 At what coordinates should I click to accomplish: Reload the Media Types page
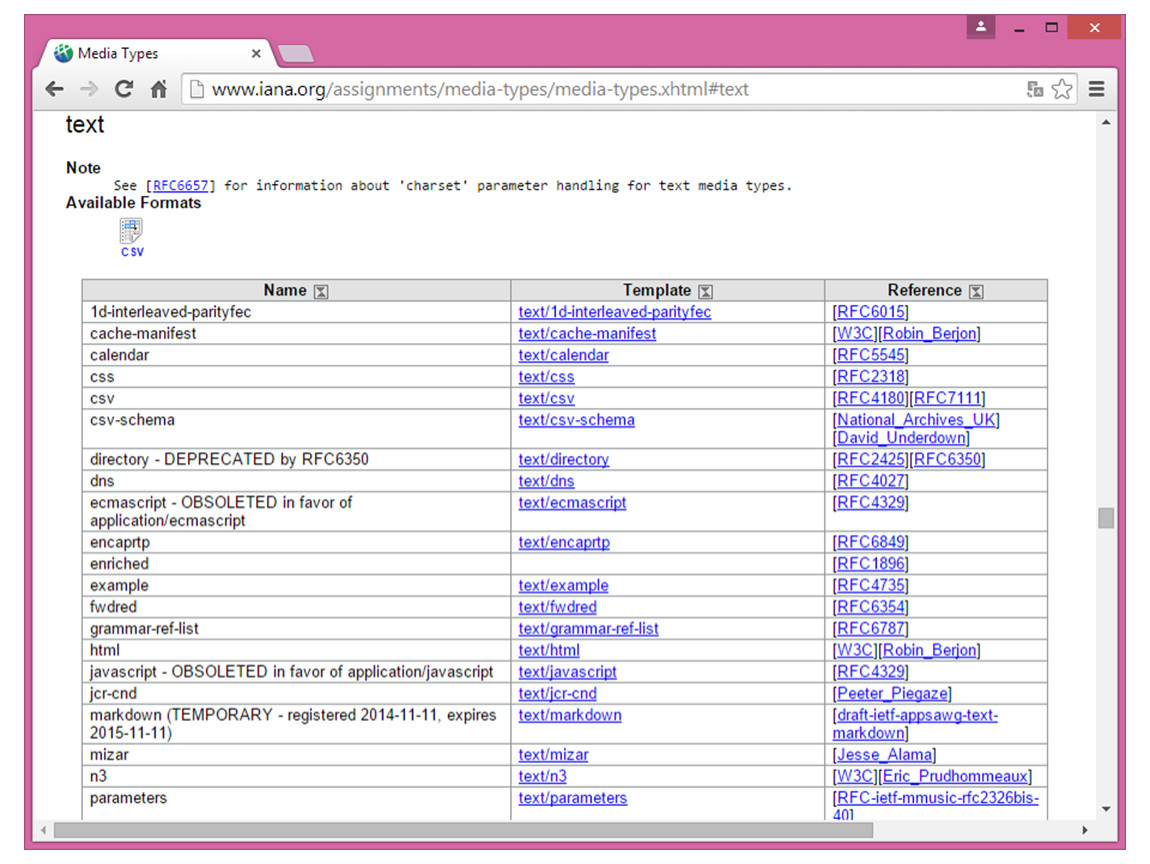tap(124, 89)
